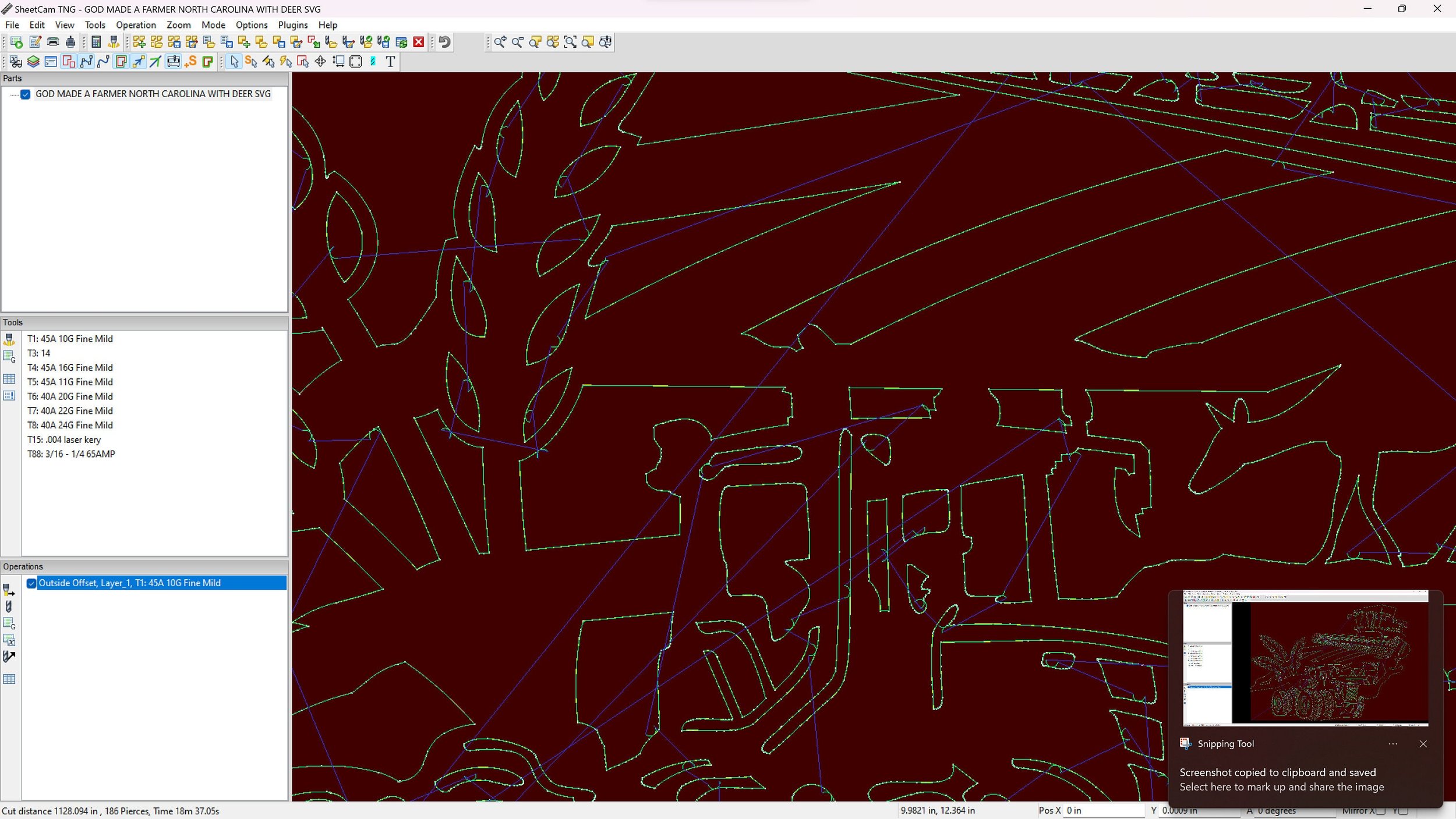1456x819 pixels.
Task: Select the Text T tool
Action: point(390,62)
